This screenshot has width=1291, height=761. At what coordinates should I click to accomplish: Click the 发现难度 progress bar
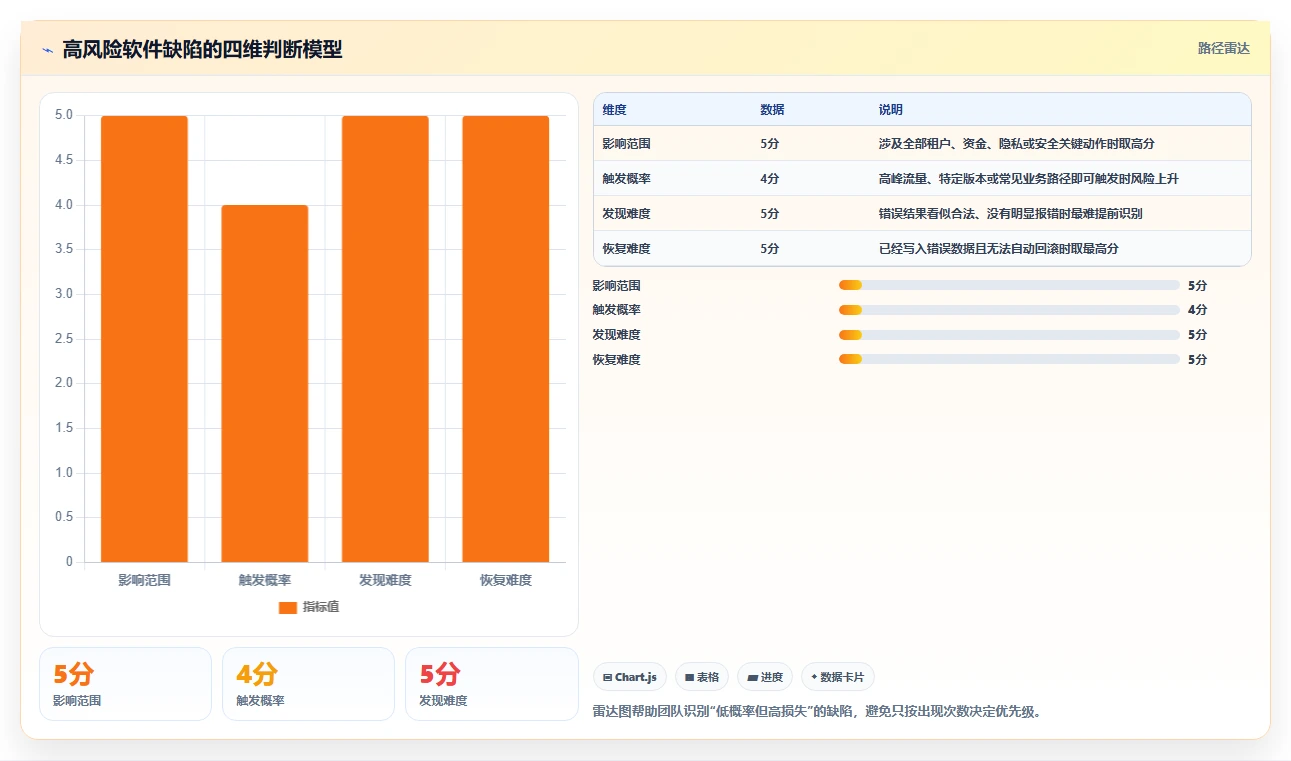click(1009, 334)
